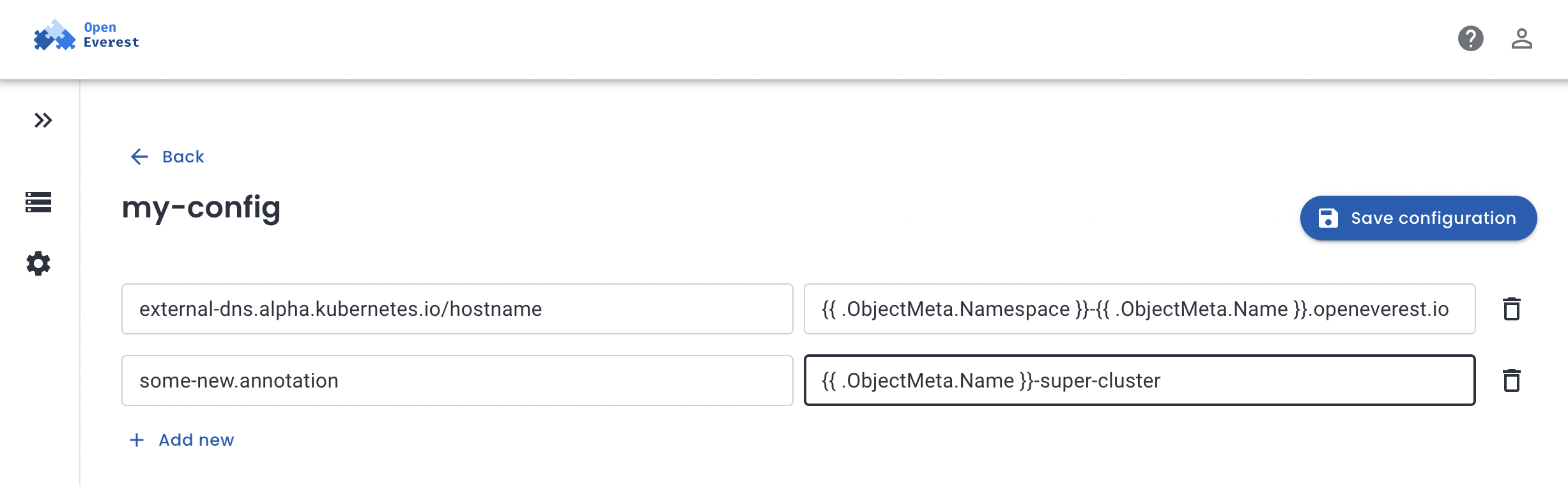Remove the some-new.annotation row using trash icon
The width and height of the screenshot is (1568, 486).
1512,380
